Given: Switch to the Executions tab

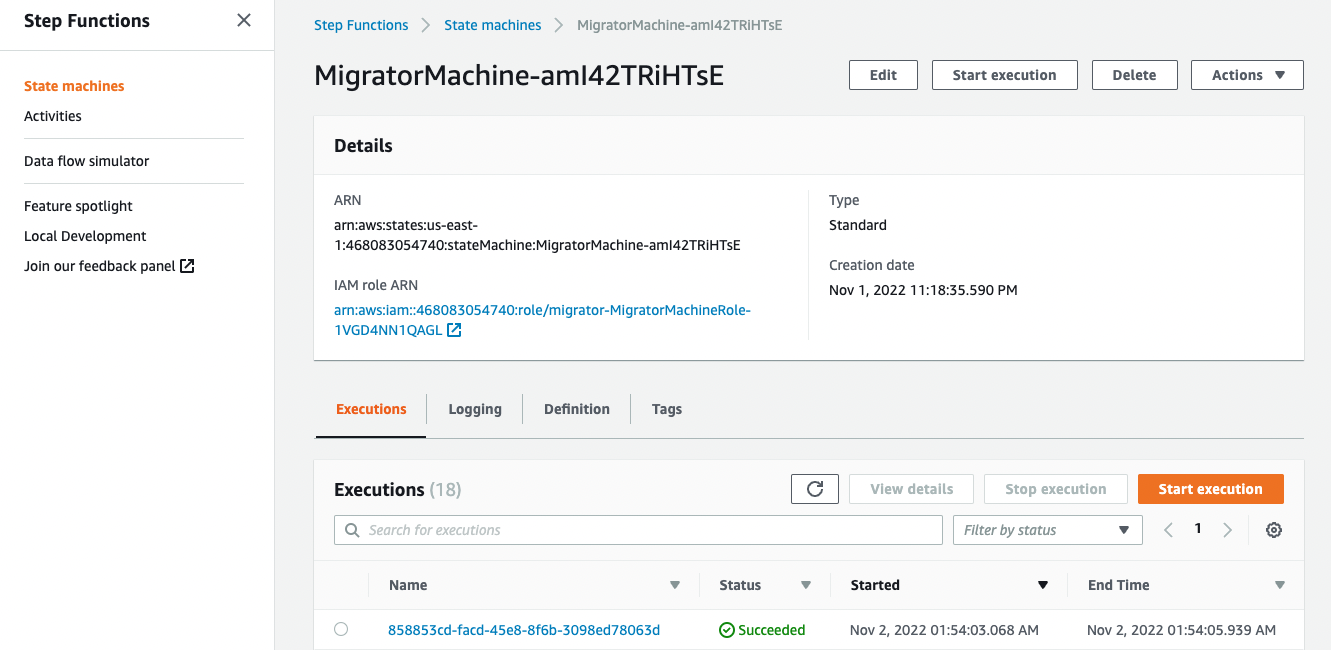Looking at the screenshot, I should 371,409.
